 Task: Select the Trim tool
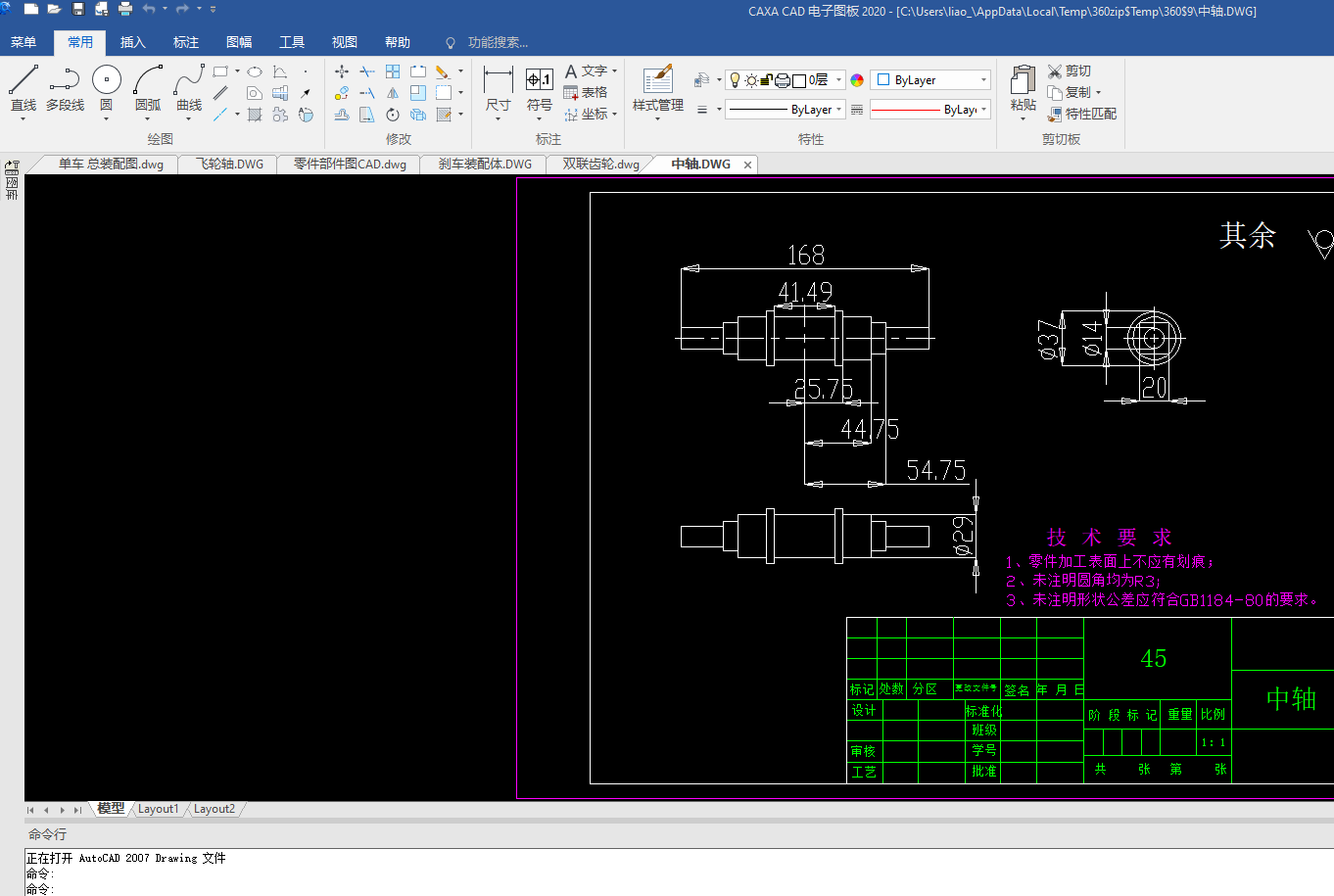pos(367,71)
